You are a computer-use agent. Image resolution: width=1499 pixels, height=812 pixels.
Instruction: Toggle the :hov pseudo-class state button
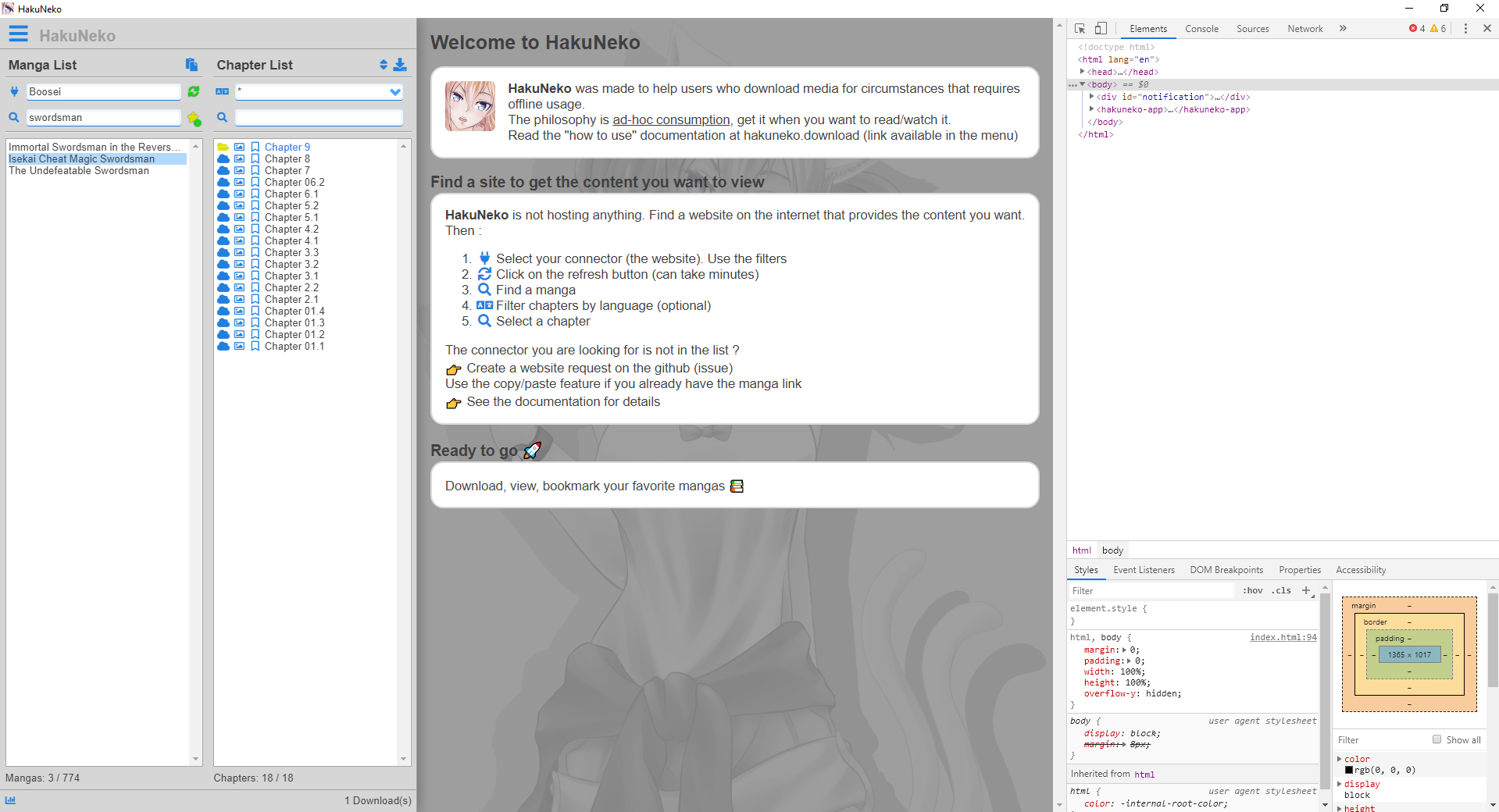coord(1253,591)
